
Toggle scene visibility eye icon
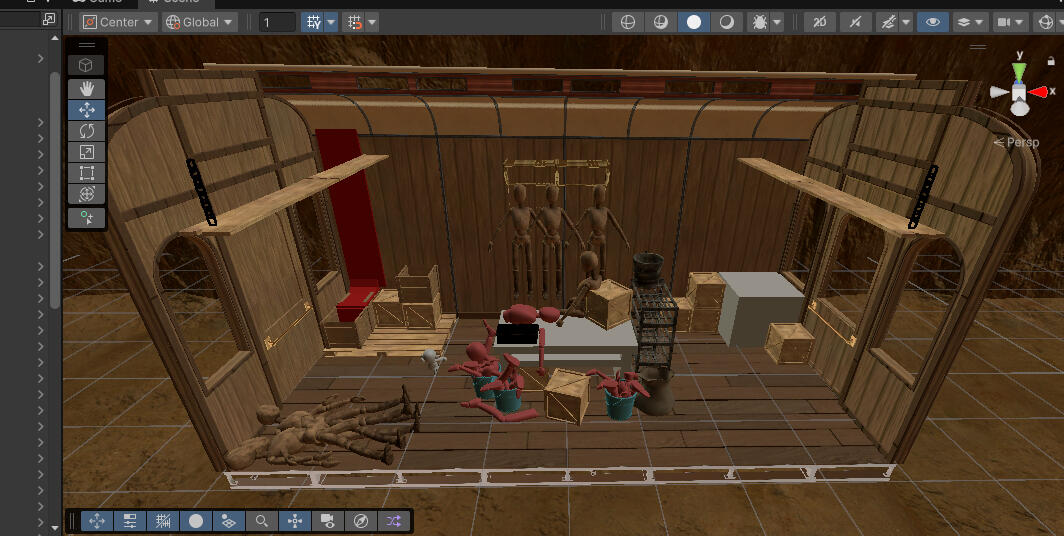(x=932, y=22)
